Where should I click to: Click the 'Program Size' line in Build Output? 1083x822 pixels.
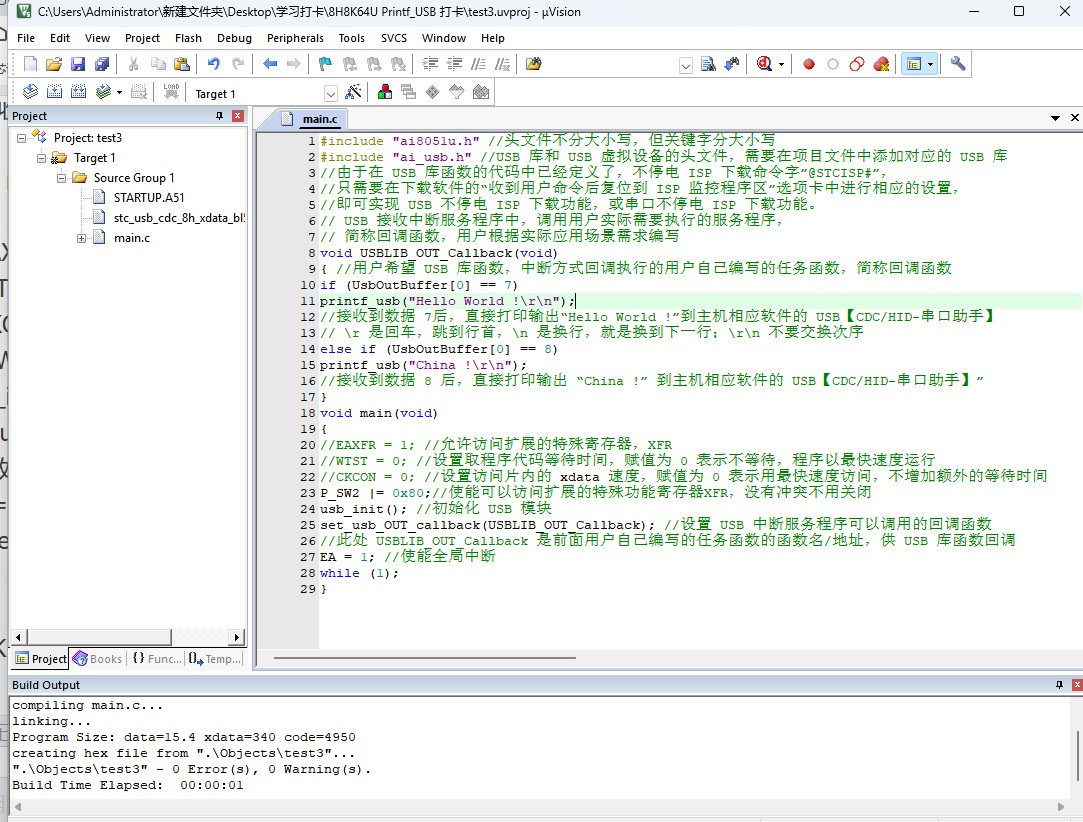(x=184, y=738)
